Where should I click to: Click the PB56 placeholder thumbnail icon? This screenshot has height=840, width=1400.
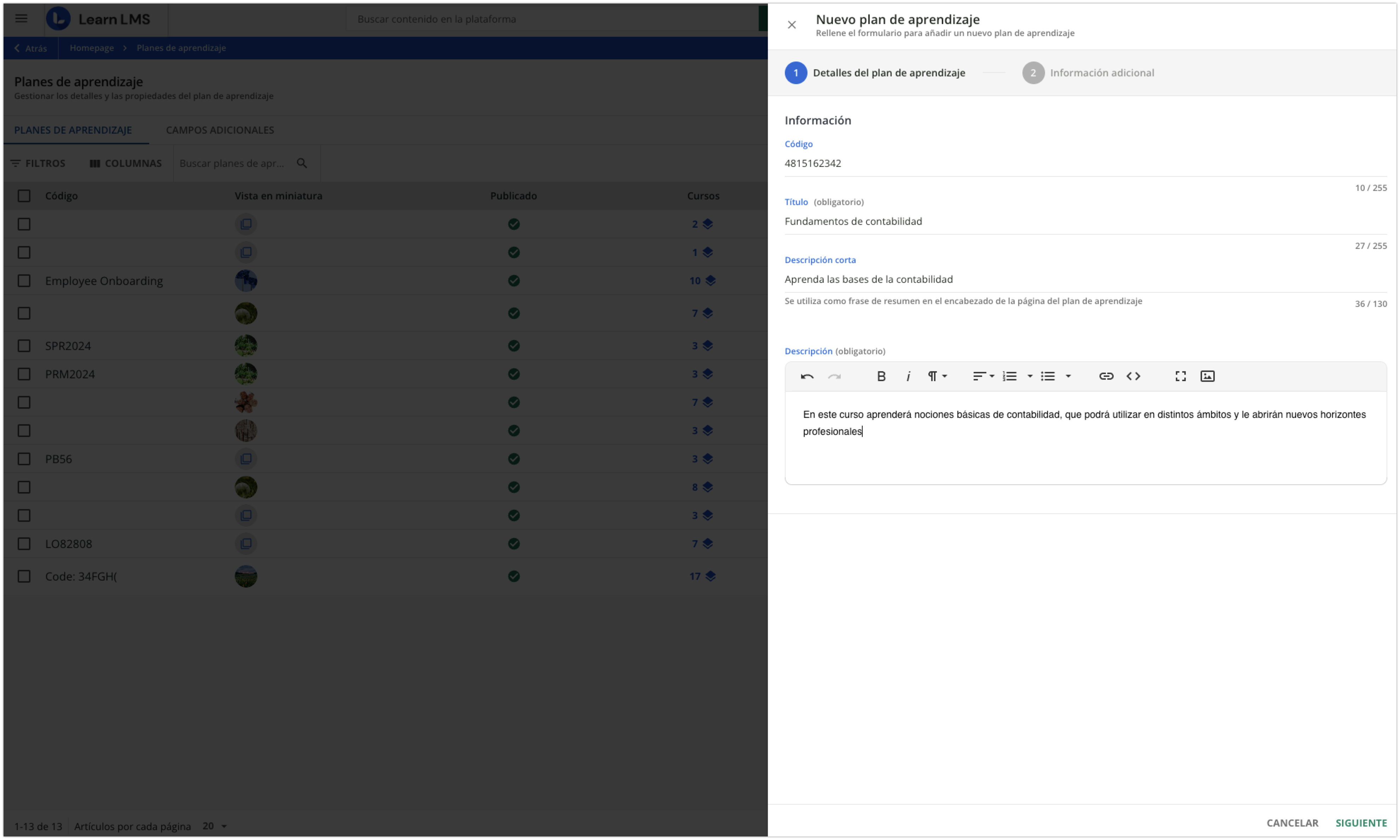click(x=246, y=459)
